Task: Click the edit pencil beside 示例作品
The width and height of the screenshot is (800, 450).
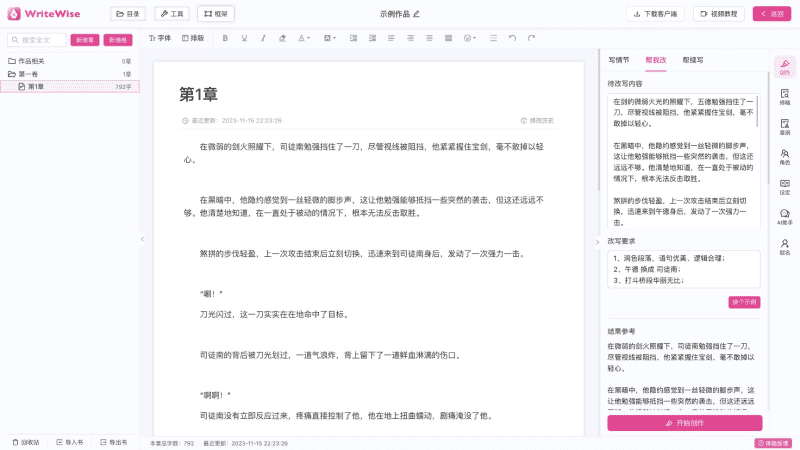Action: coord(417,14)
